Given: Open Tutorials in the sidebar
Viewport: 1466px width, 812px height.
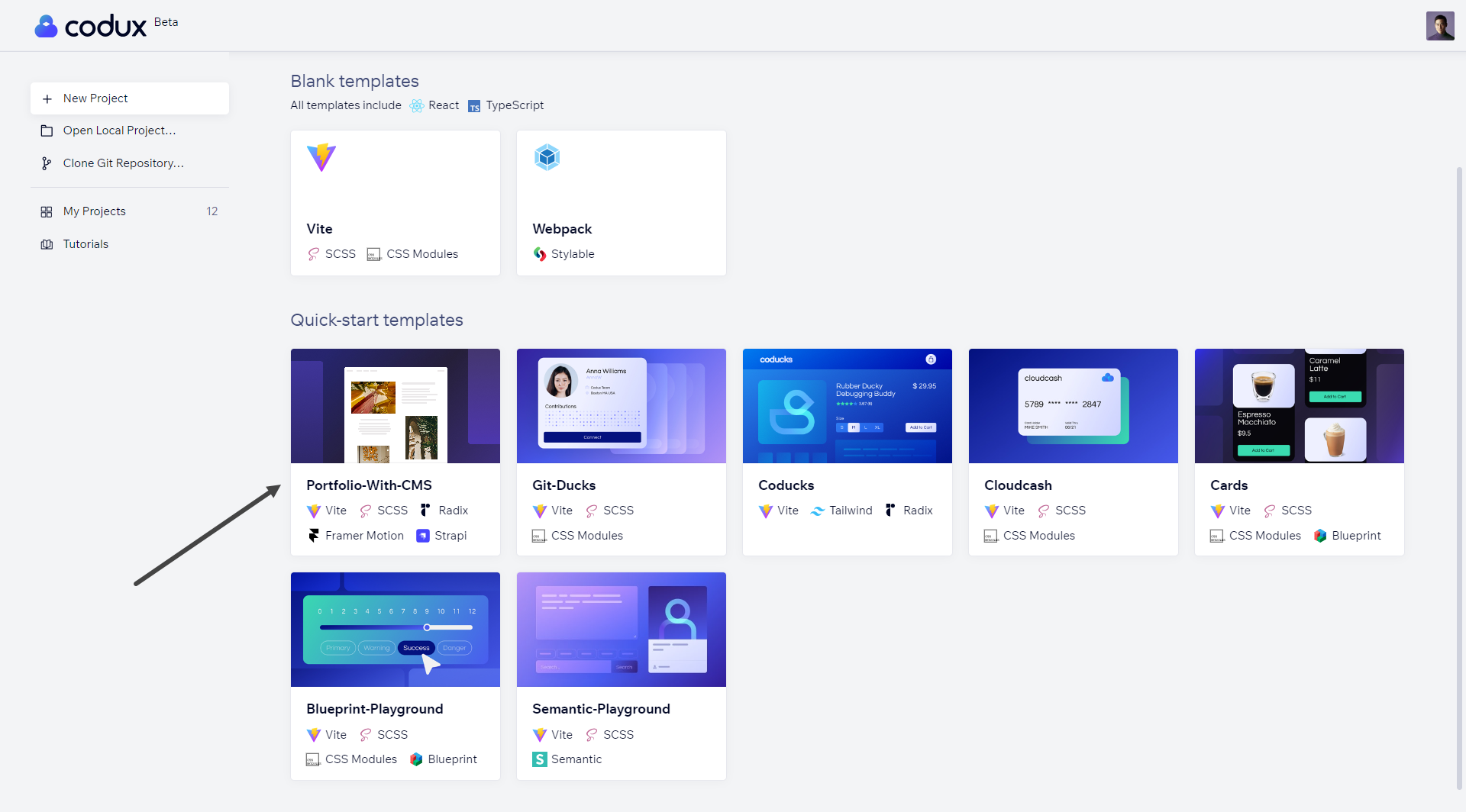Looking at the screenshot, I should [130, 244].
